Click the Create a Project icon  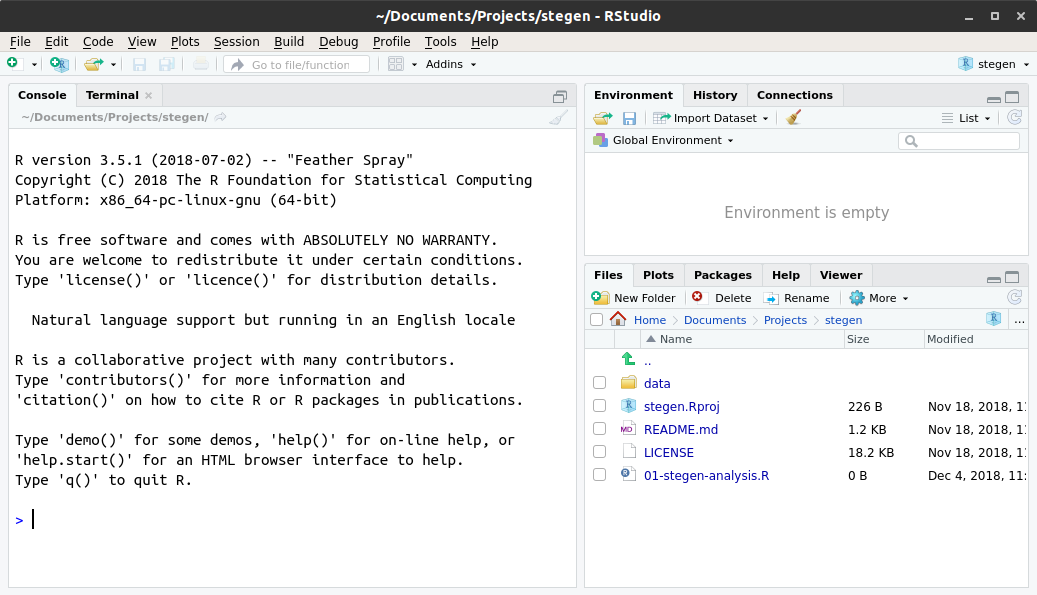point(59,64)
